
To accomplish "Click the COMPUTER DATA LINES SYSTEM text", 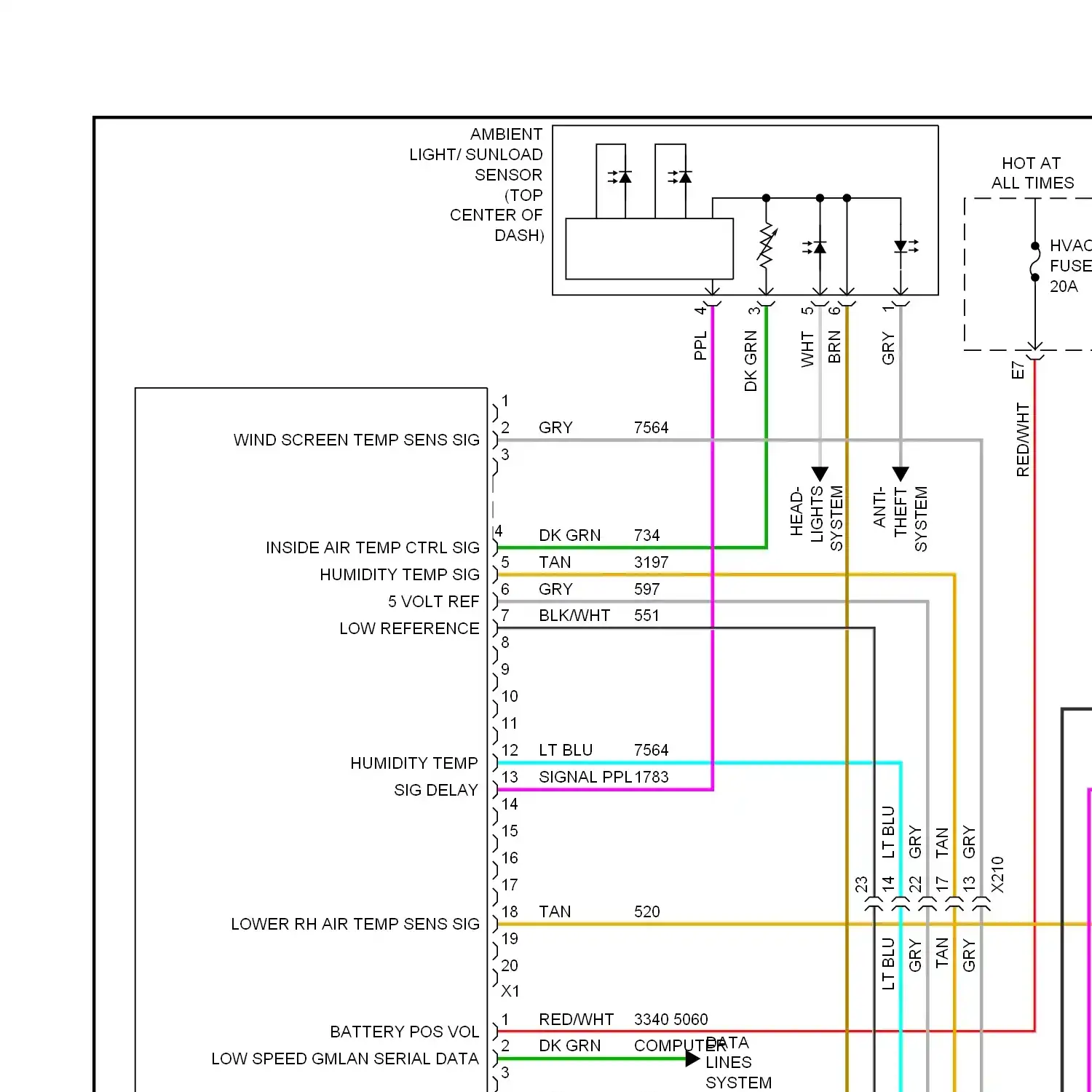I will point(703,1062).
